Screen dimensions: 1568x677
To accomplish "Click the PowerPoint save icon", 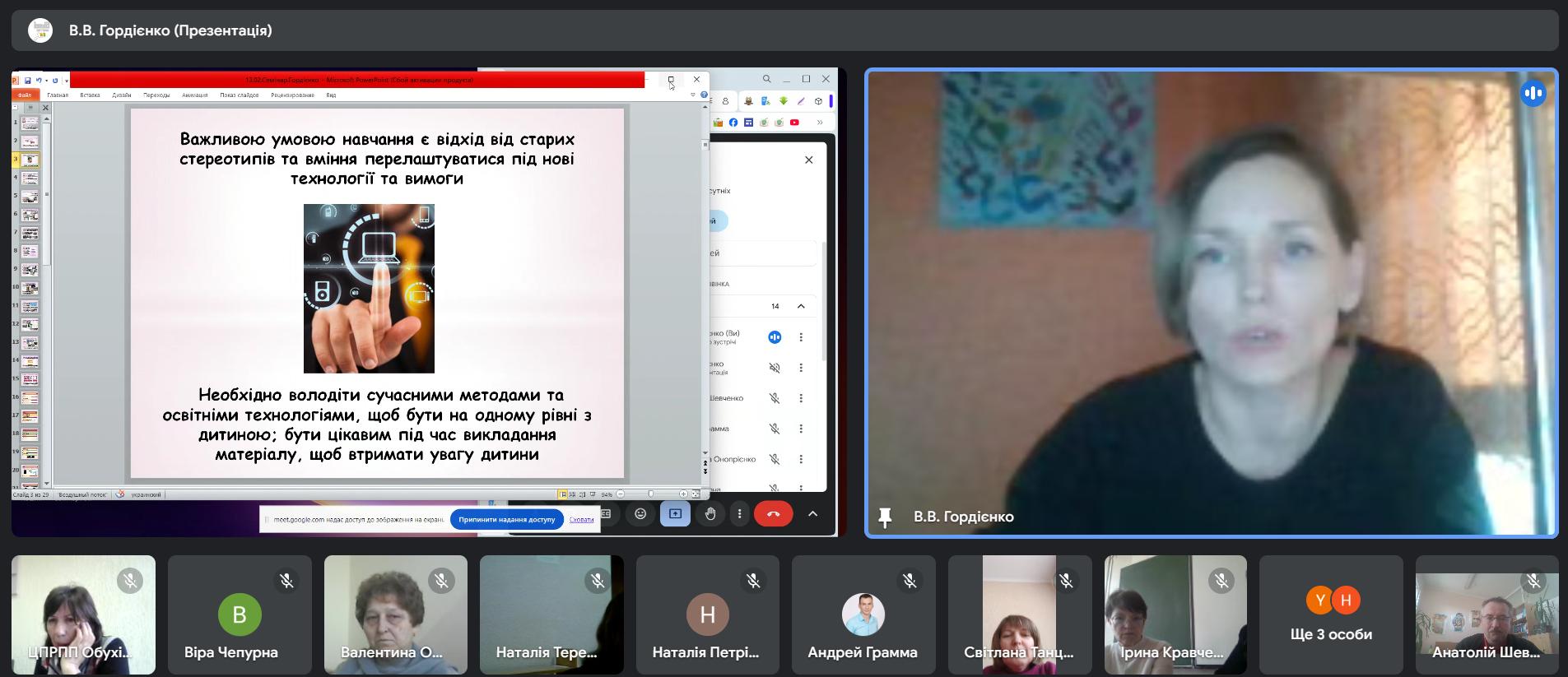I will 27,81.
